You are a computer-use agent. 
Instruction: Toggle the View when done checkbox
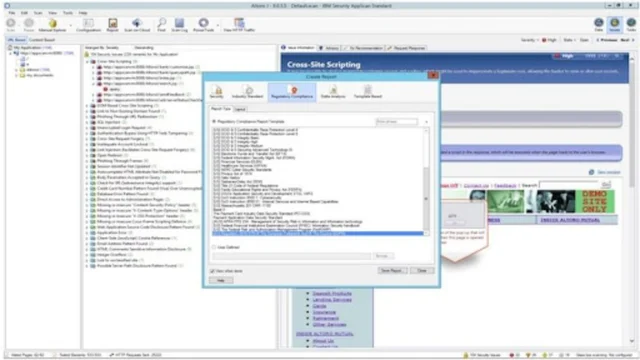coord(212,271)
